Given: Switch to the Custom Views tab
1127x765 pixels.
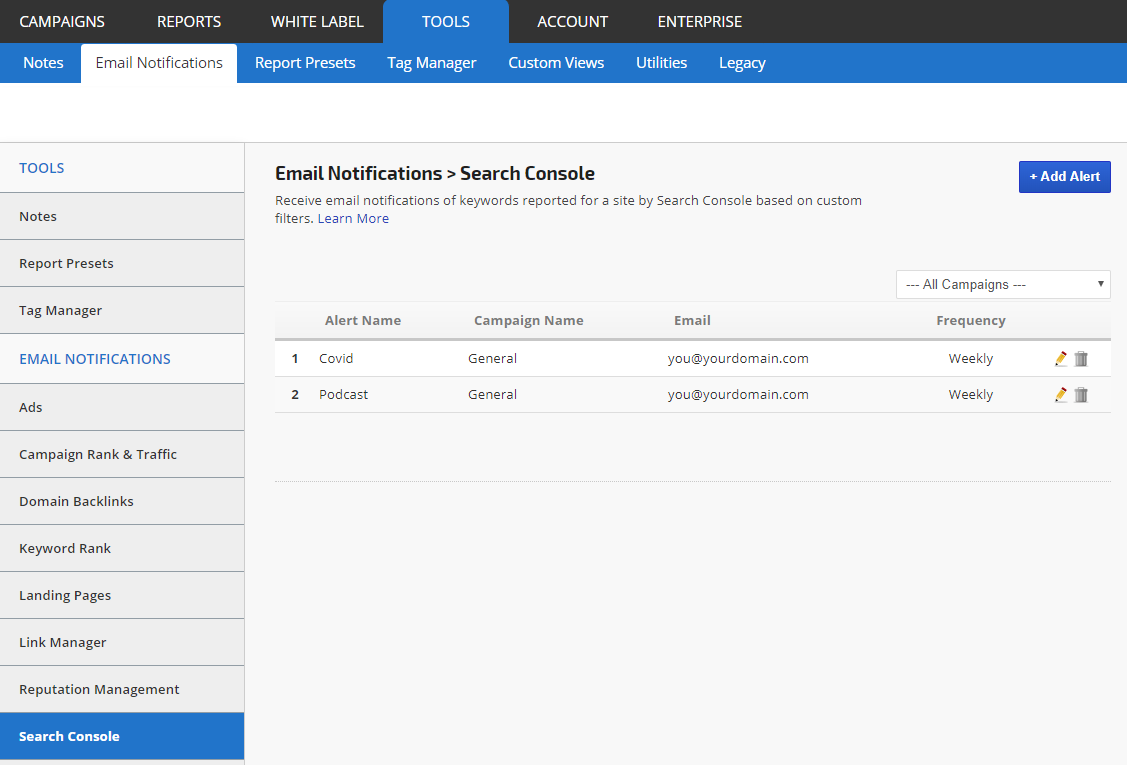Looking at the screenshot, I should tap(556, 63).
